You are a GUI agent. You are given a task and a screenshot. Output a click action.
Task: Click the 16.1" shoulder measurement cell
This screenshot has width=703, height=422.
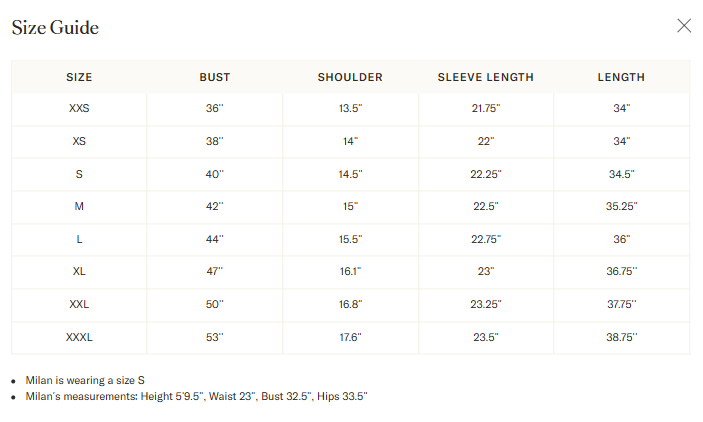tap(350, 271)
